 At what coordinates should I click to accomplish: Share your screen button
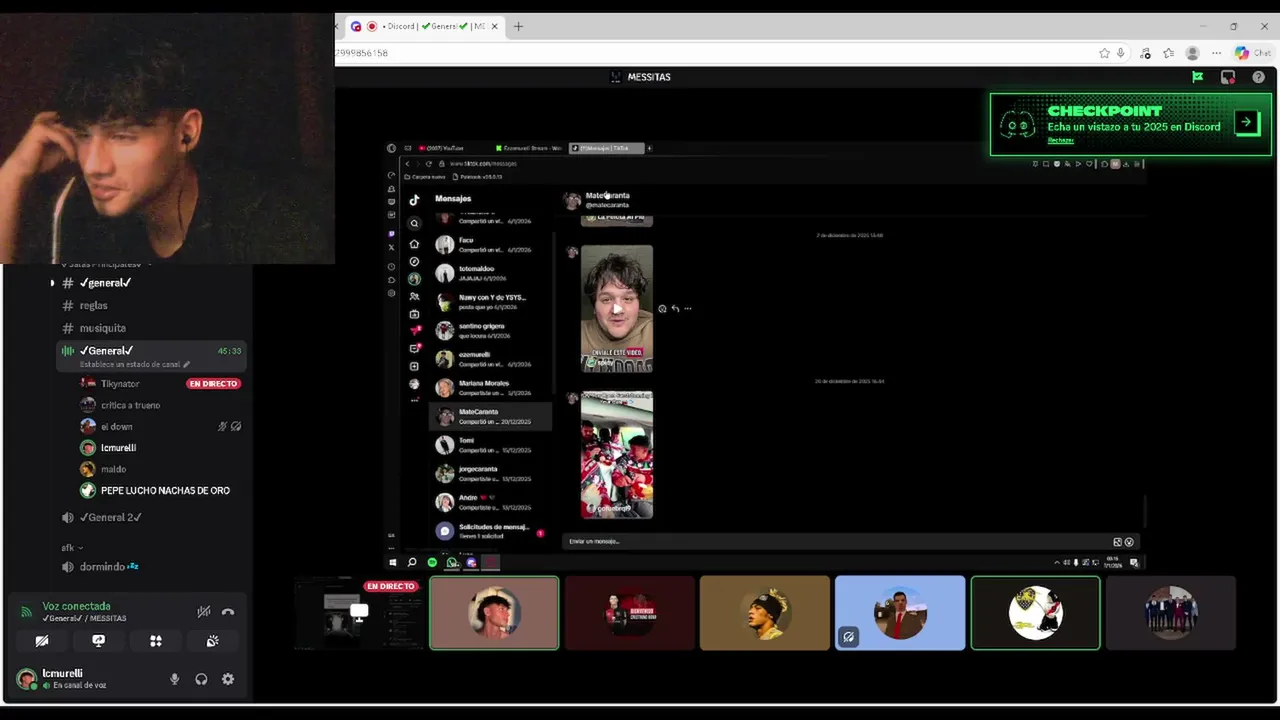(x=98, y=641)
